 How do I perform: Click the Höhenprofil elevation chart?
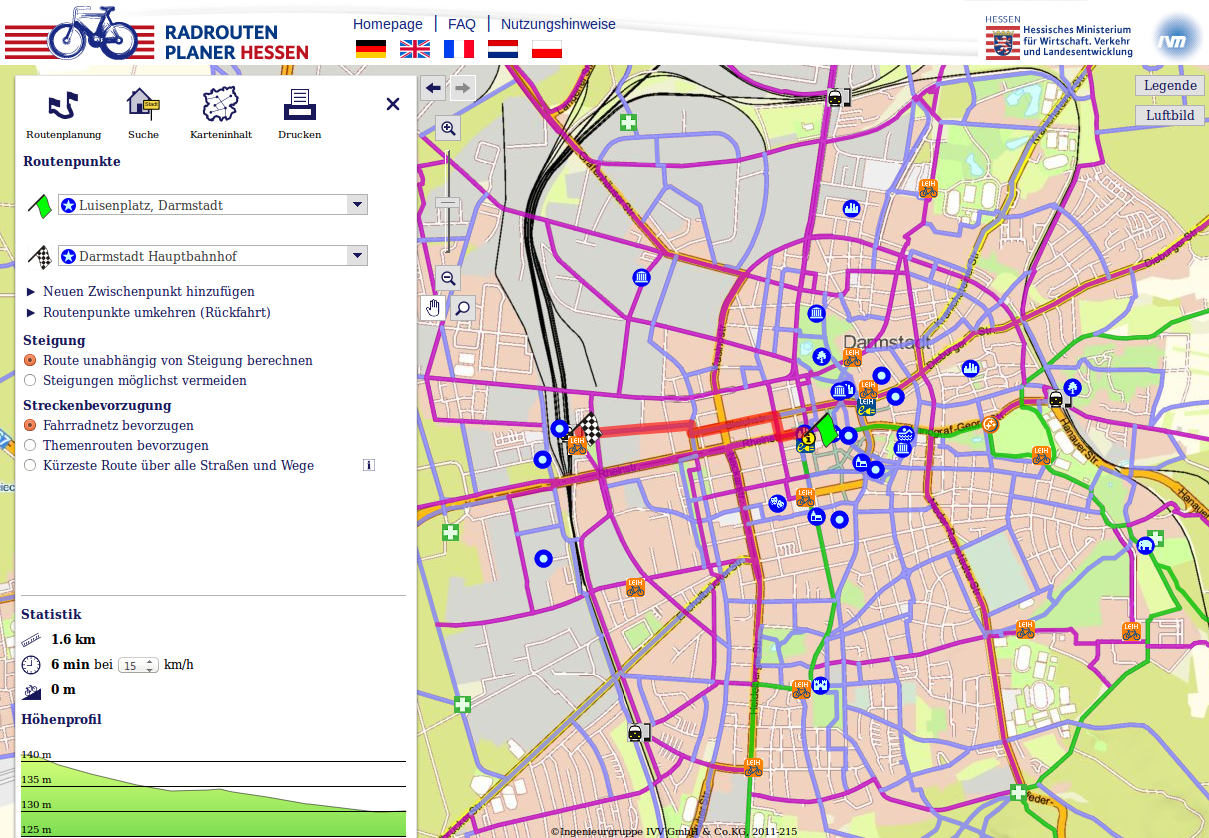[x=213, y=795]
